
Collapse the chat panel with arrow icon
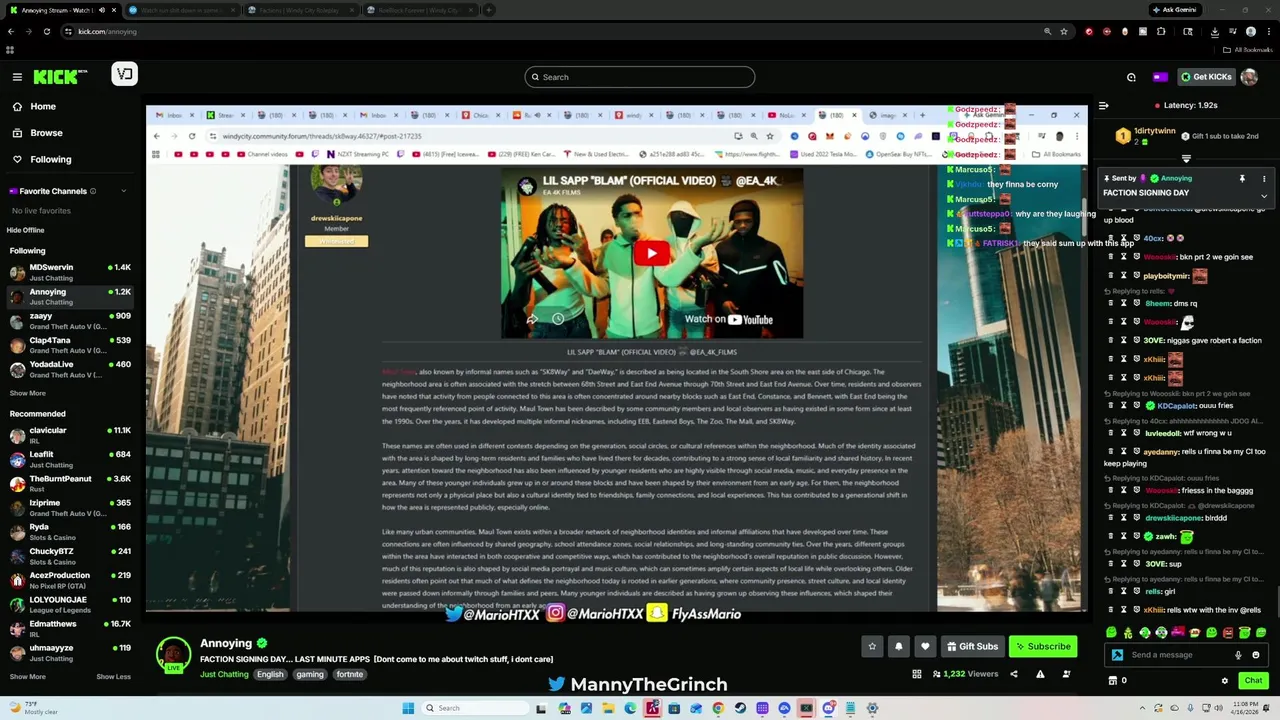click(x=1103, y=105)
